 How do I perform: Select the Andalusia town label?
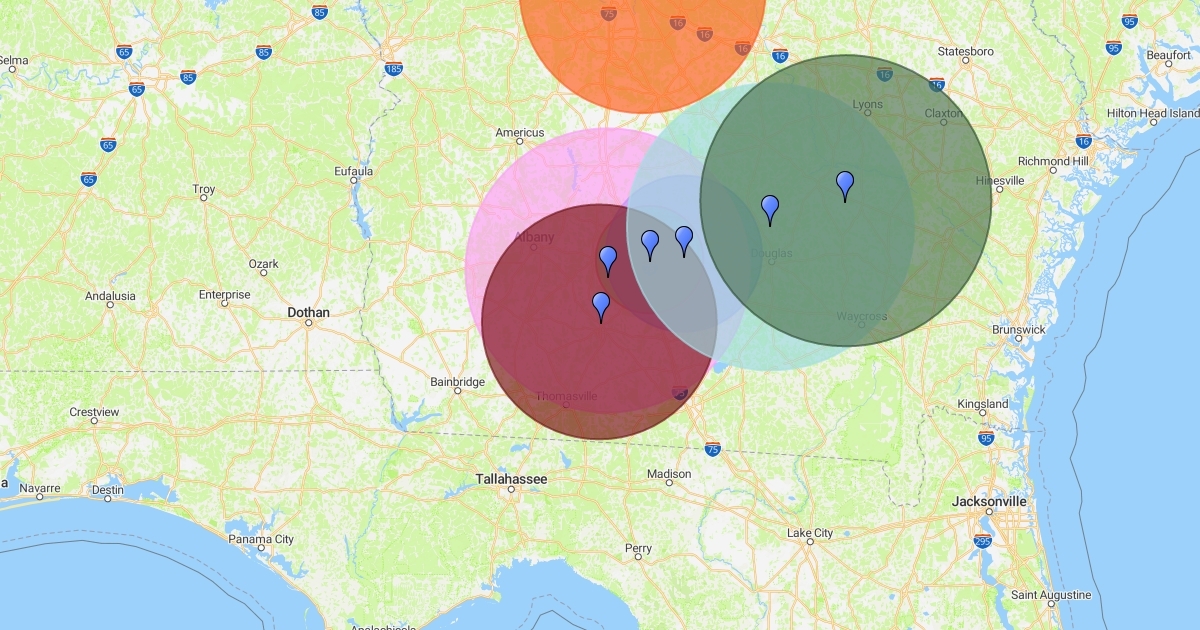pos(110,296)
